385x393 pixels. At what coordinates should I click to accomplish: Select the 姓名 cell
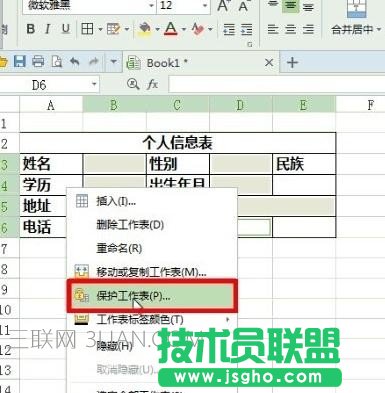[x=51, y=164]
